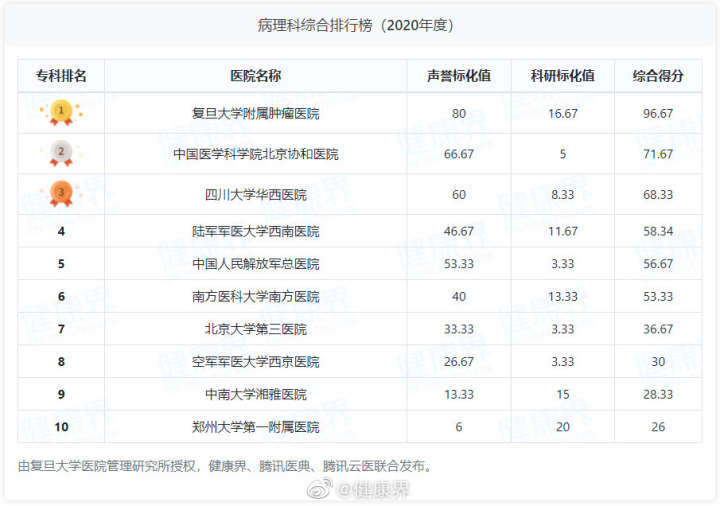Click the silver rank 2 medal icon
The image size is (720, 506).
point(61,153)
